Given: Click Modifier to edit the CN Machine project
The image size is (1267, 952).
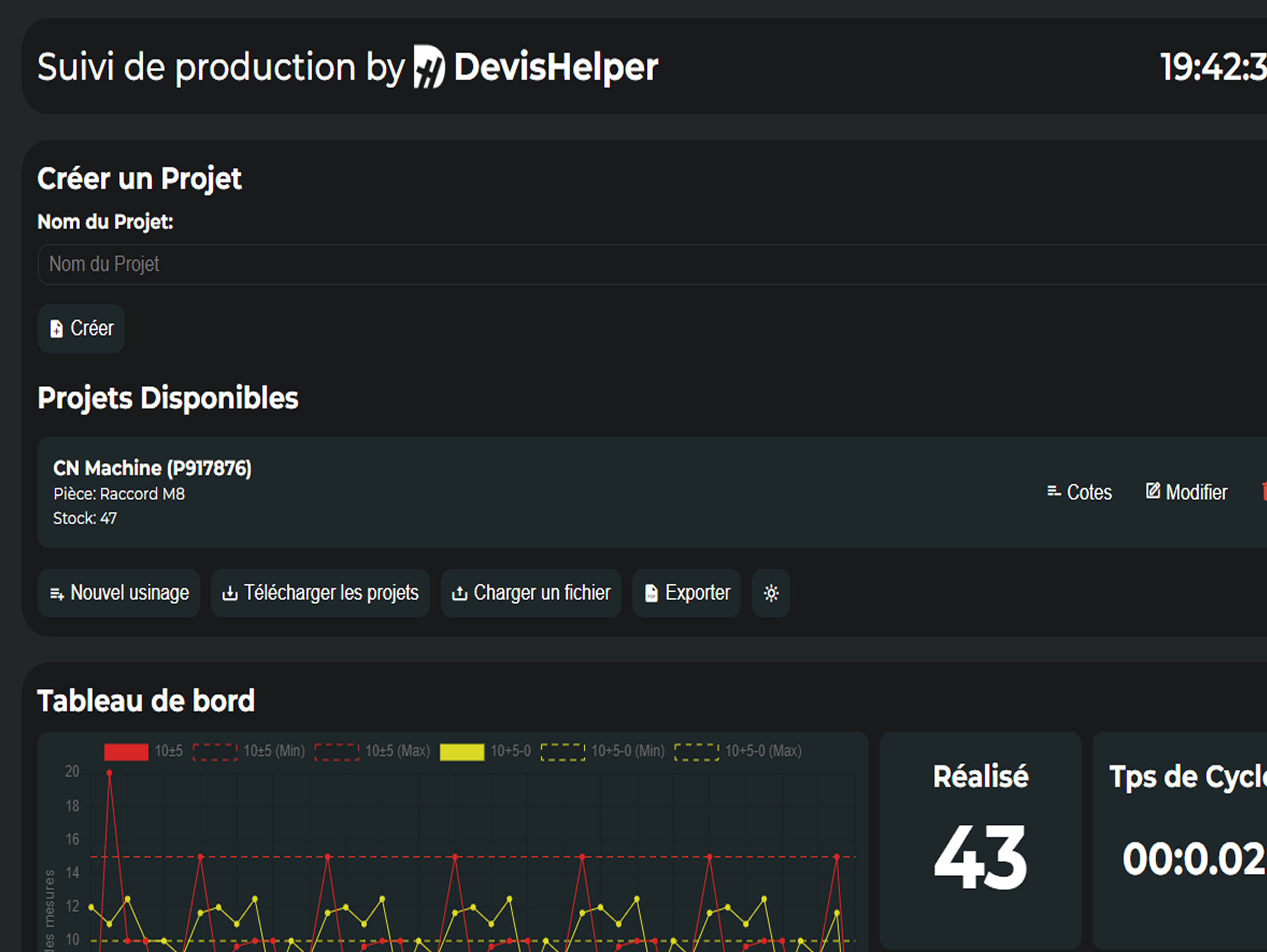Looking at the screenshot, I should (x=1186, y=492).
